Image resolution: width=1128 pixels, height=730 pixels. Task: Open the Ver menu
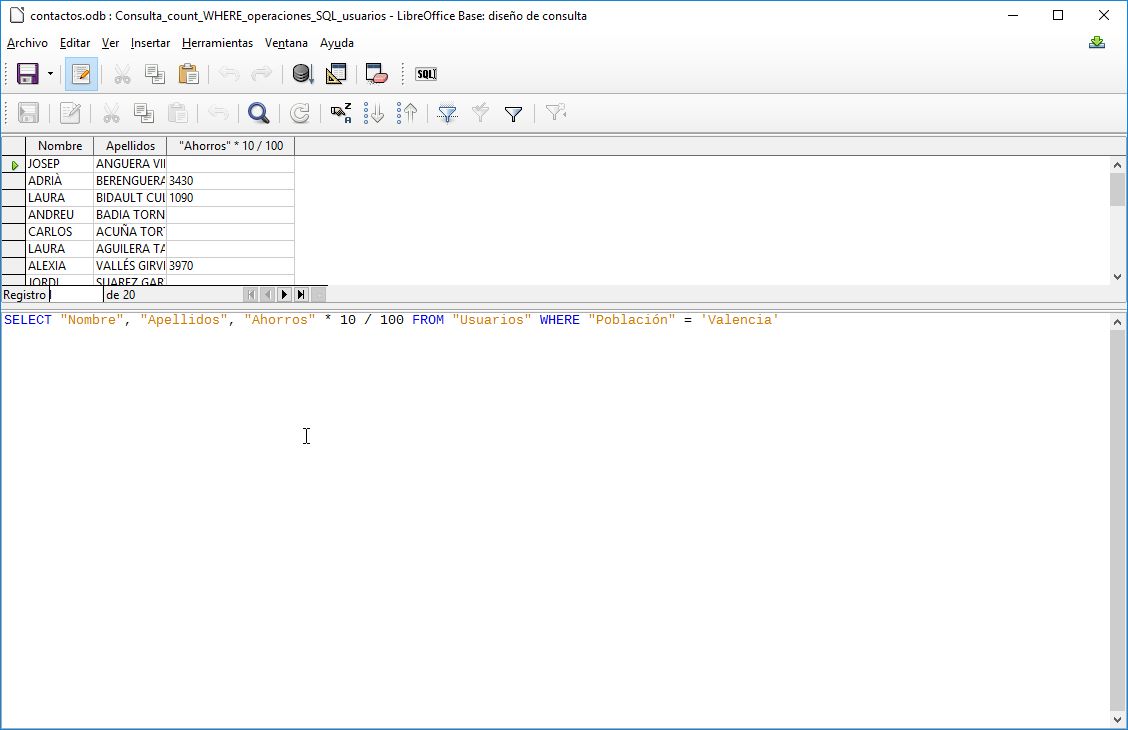coord(110,43)
